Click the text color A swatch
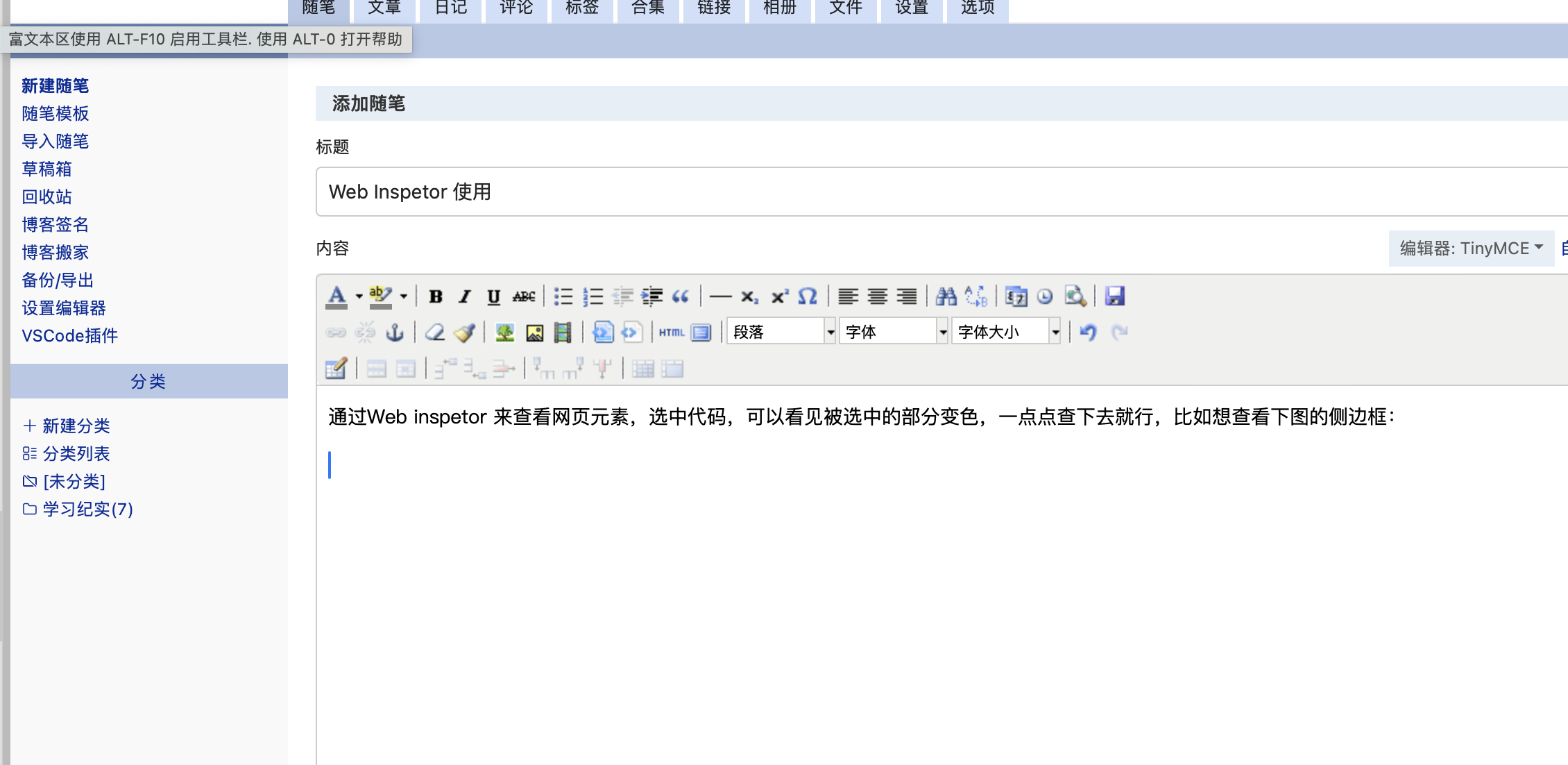Image resolution: width=1568 pixels, height=765 pixels. tap(336, 296)
